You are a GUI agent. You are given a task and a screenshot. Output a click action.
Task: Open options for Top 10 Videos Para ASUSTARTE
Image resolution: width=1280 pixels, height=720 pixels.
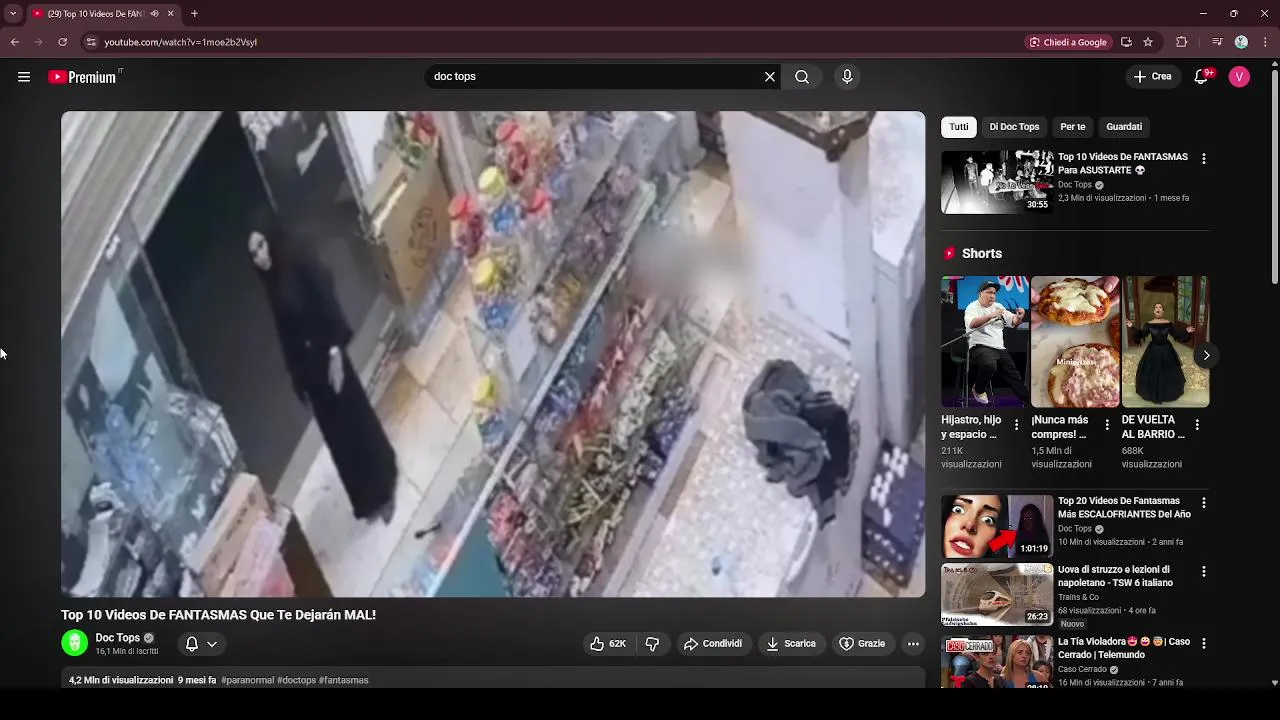1203,159
